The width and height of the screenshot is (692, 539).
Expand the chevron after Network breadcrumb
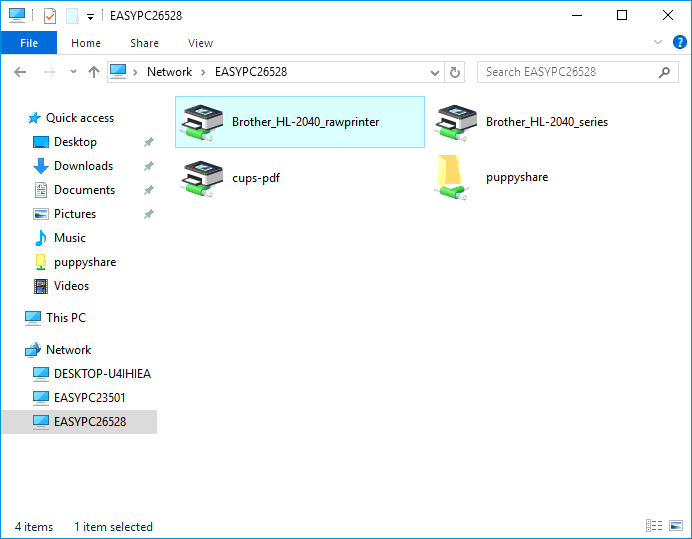click(x=203, y=72)
